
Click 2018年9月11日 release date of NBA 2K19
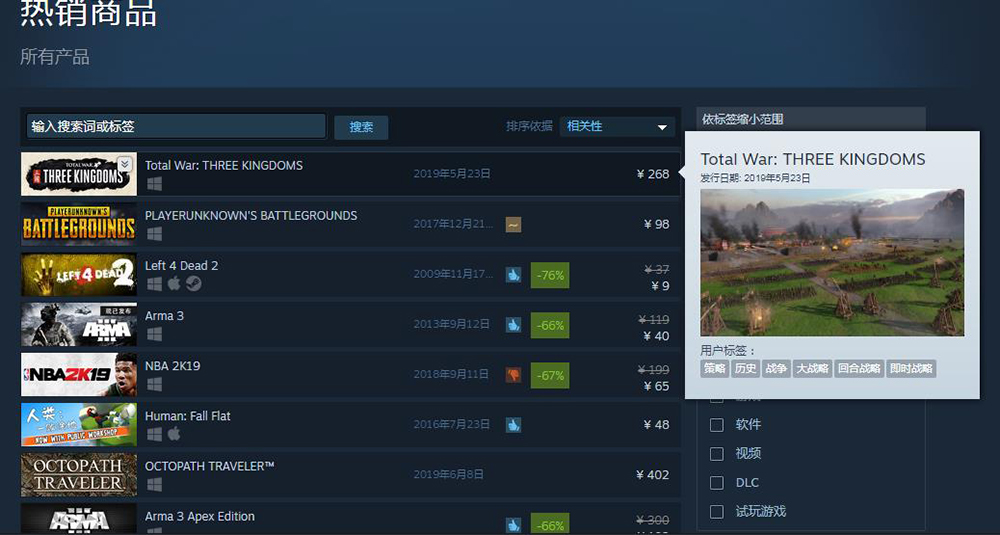point(451,374)
